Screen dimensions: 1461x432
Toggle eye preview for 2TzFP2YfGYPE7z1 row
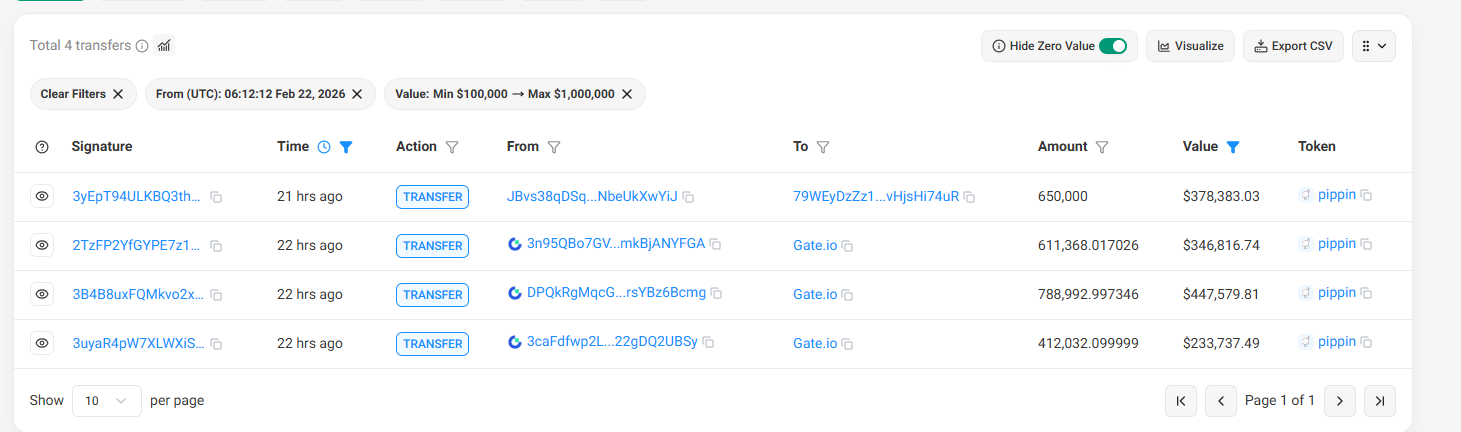pyautogui.click(x=42, y=245)
